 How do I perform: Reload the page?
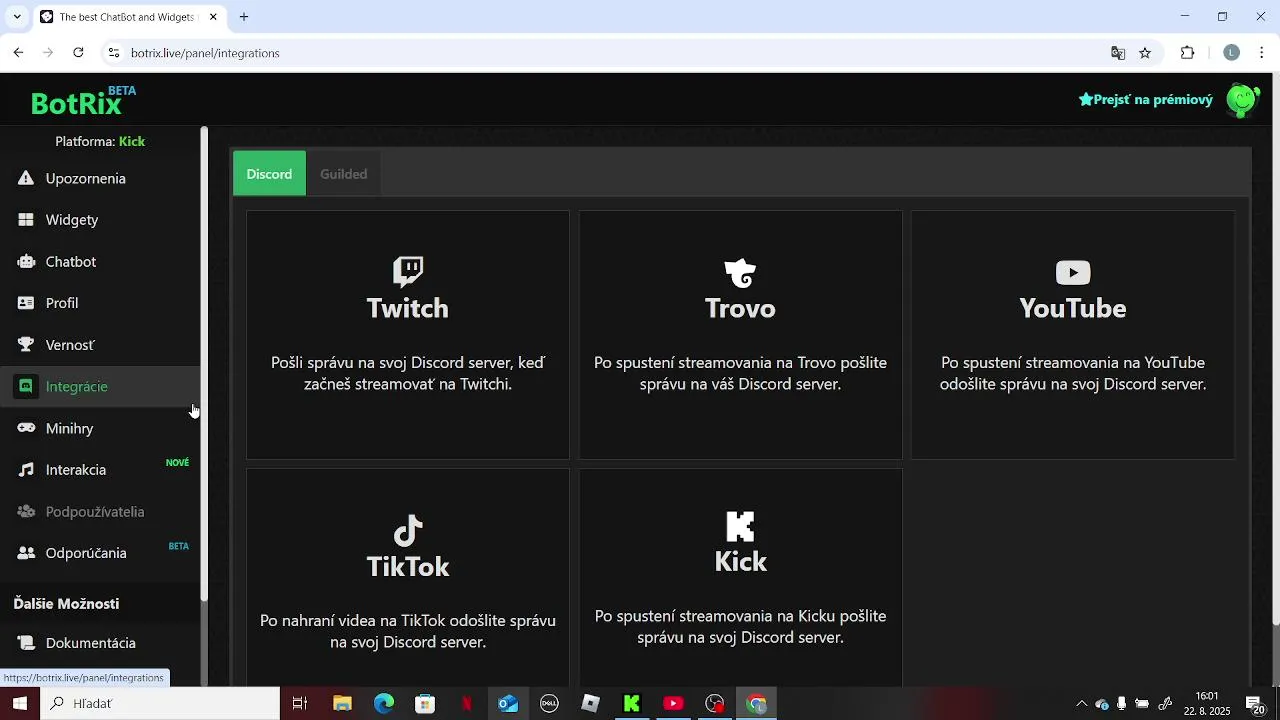point(78,53)
